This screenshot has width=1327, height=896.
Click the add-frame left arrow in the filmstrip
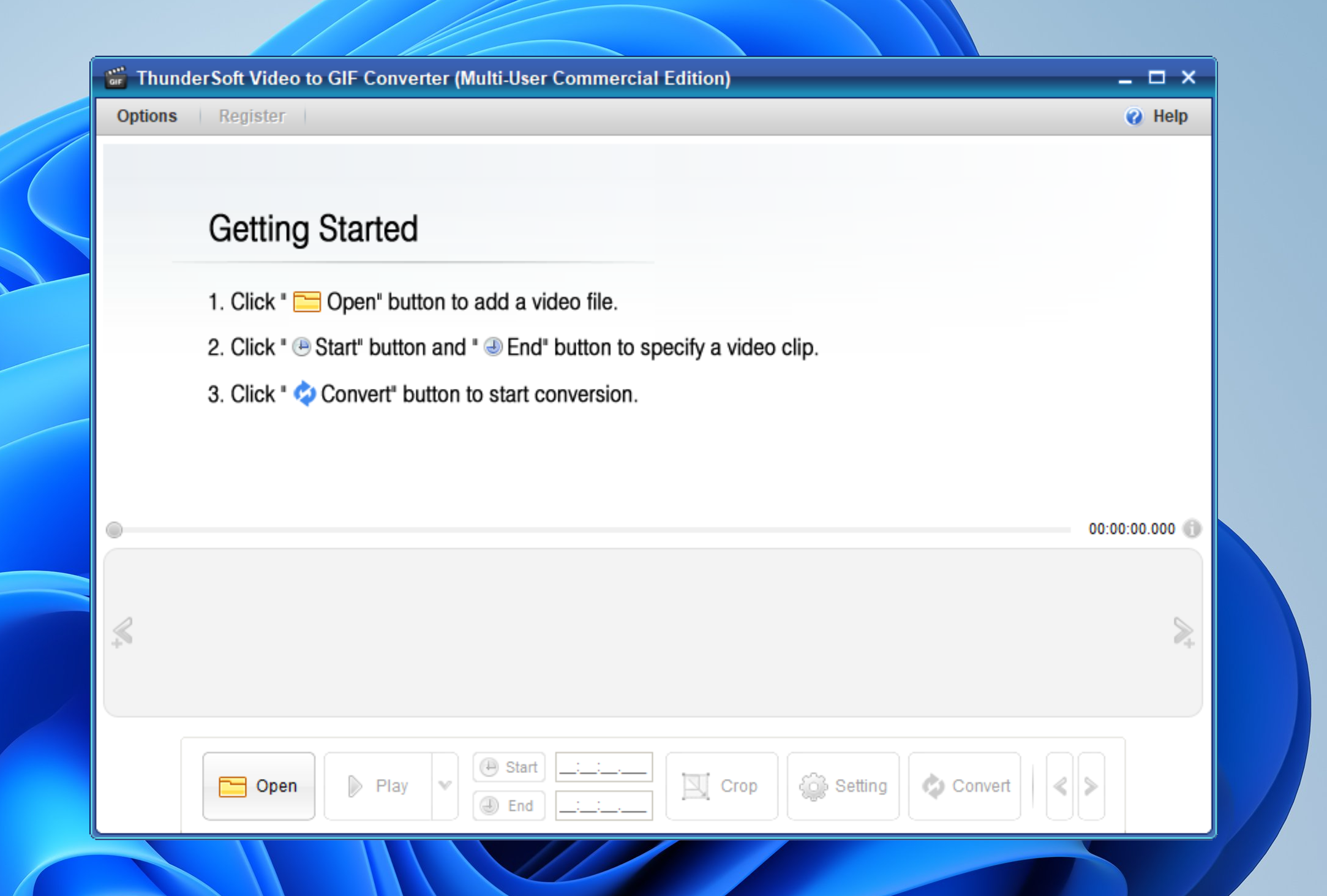point(122,632)
